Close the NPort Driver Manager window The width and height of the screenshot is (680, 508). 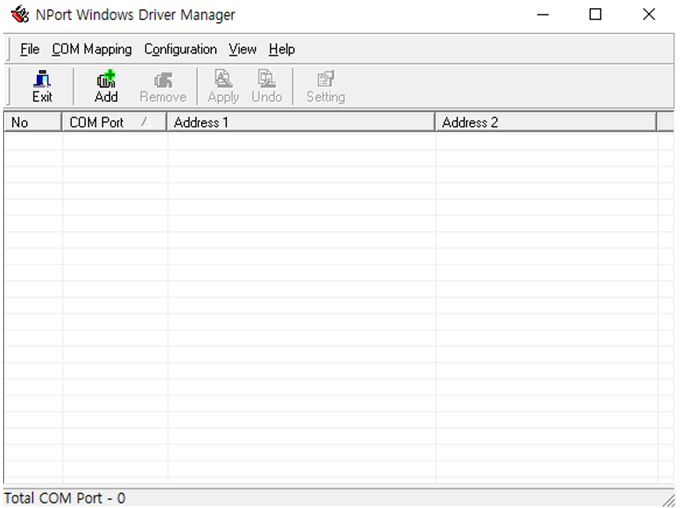click(649, 14)
